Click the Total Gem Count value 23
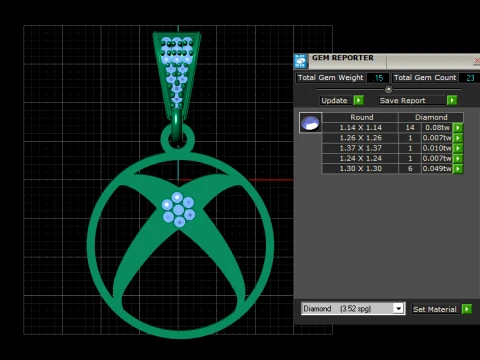480x360 pixels. coord(470,78)
